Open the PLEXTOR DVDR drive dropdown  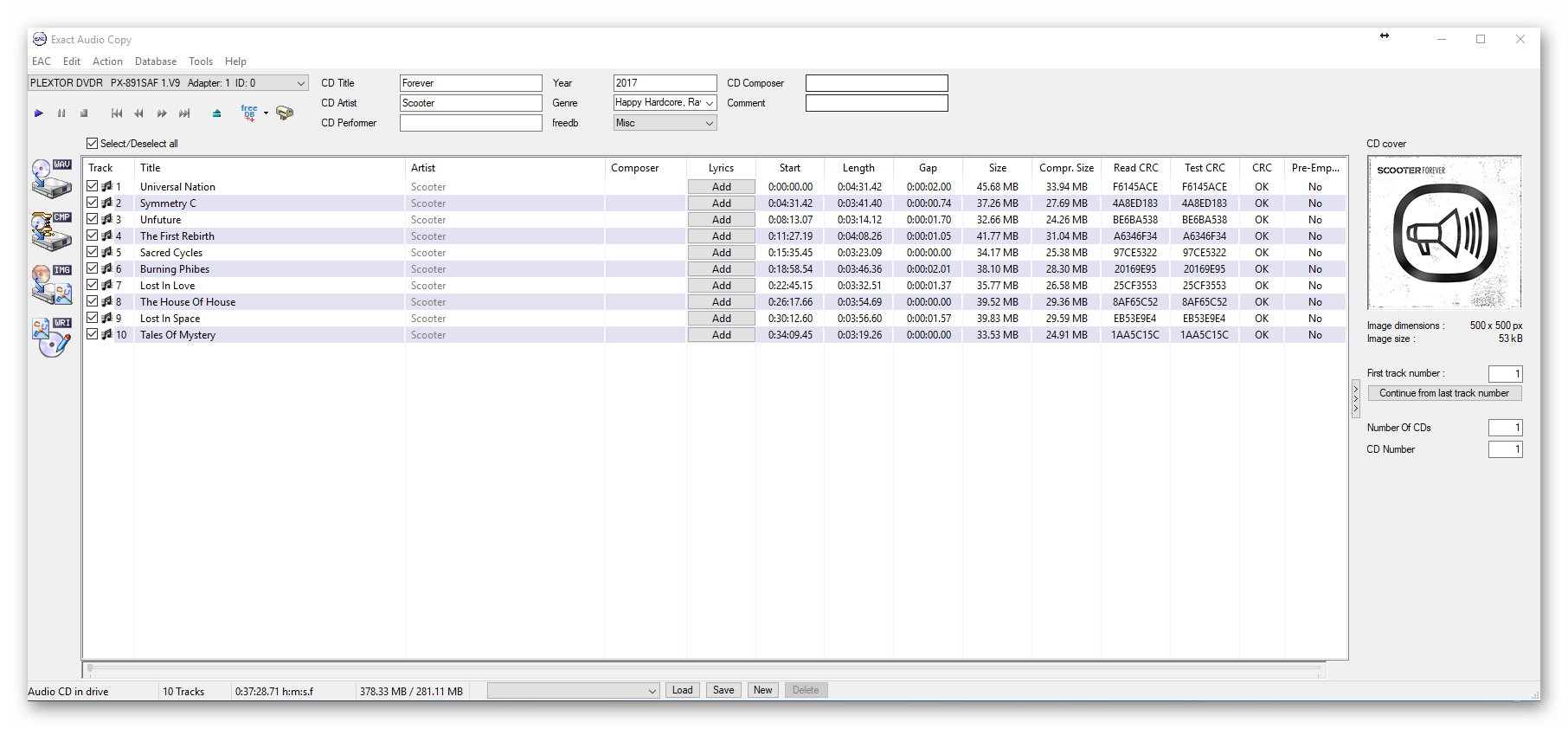(300, 83)
